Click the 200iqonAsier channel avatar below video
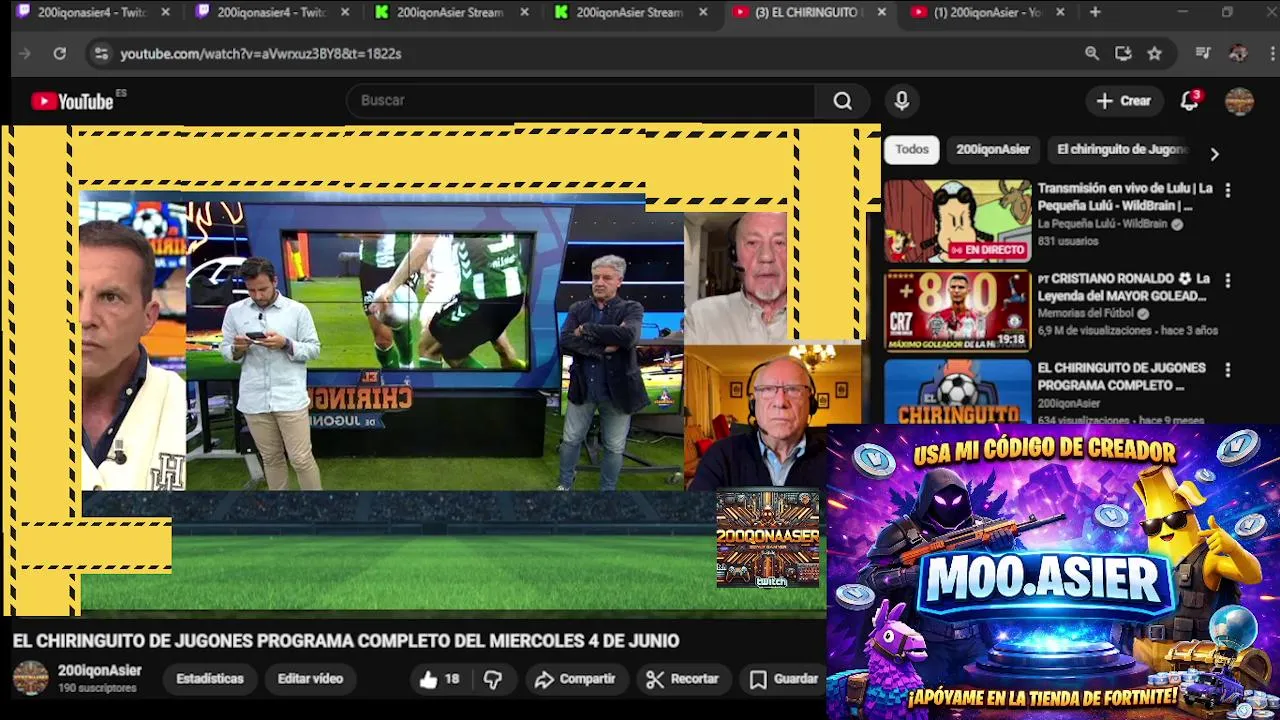1280x720 pixels. coord(30,678)
